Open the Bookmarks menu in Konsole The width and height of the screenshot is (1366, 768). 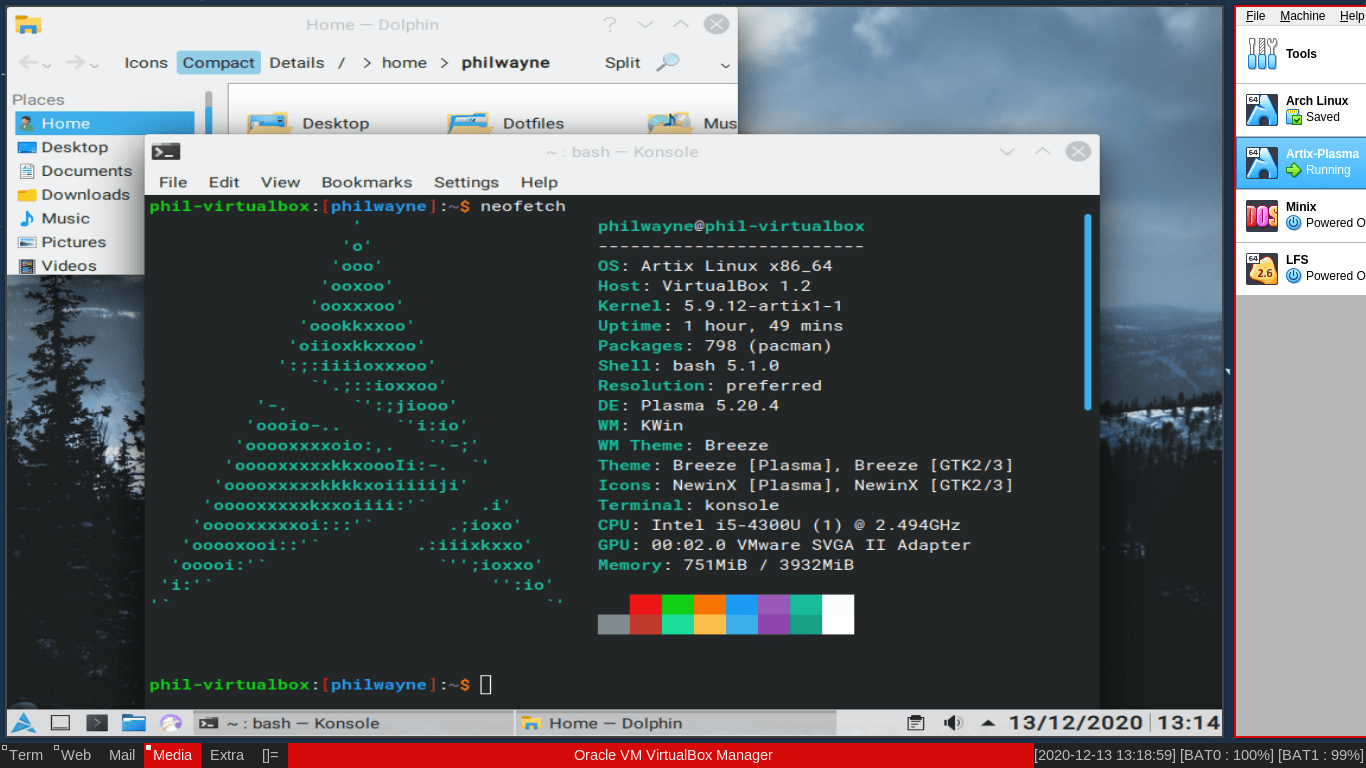[366, 182]
